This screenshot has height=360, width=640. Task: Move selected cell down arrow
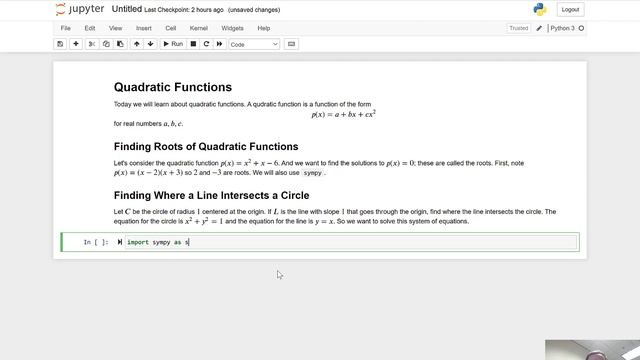click(151, 44)
